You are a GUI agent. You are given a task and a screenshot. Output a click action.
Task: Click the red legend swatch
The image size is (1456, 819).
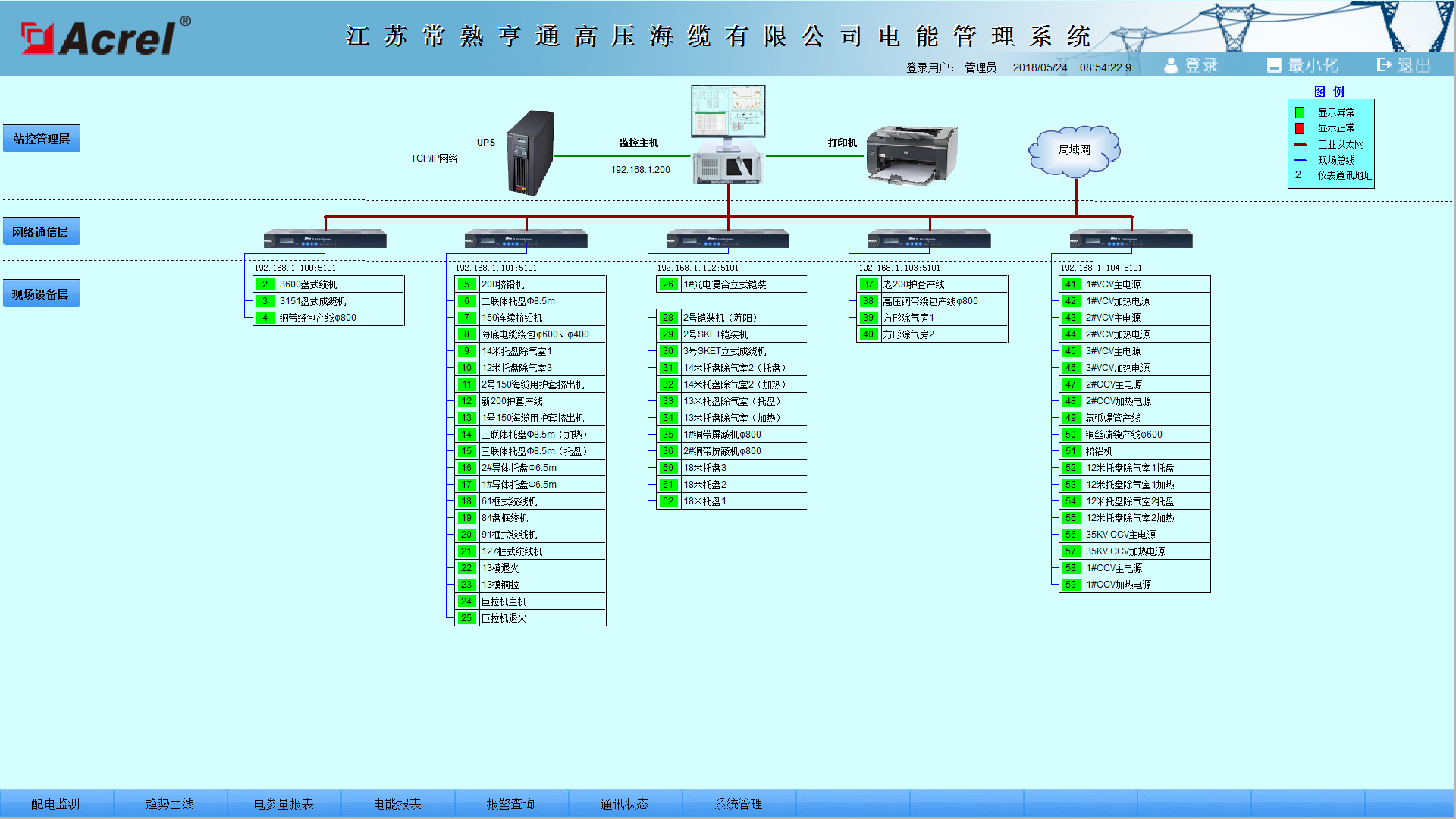coord(1300,128)
